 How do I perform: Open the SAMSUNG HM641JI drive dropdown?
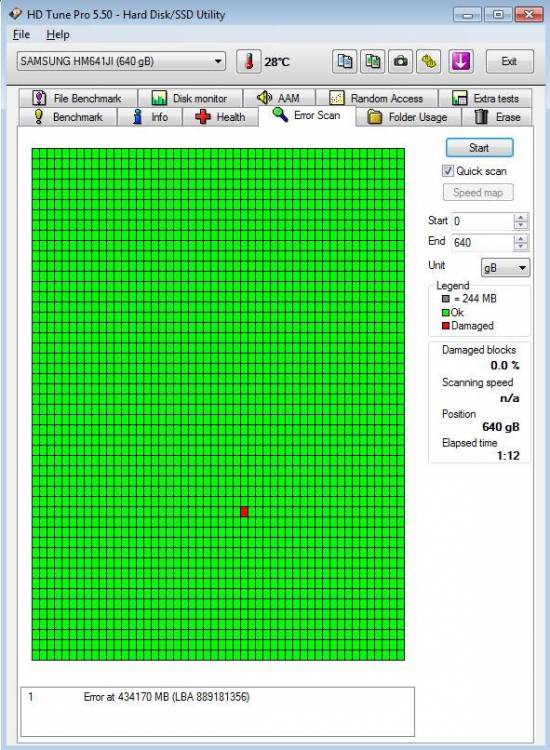[121, 61]
